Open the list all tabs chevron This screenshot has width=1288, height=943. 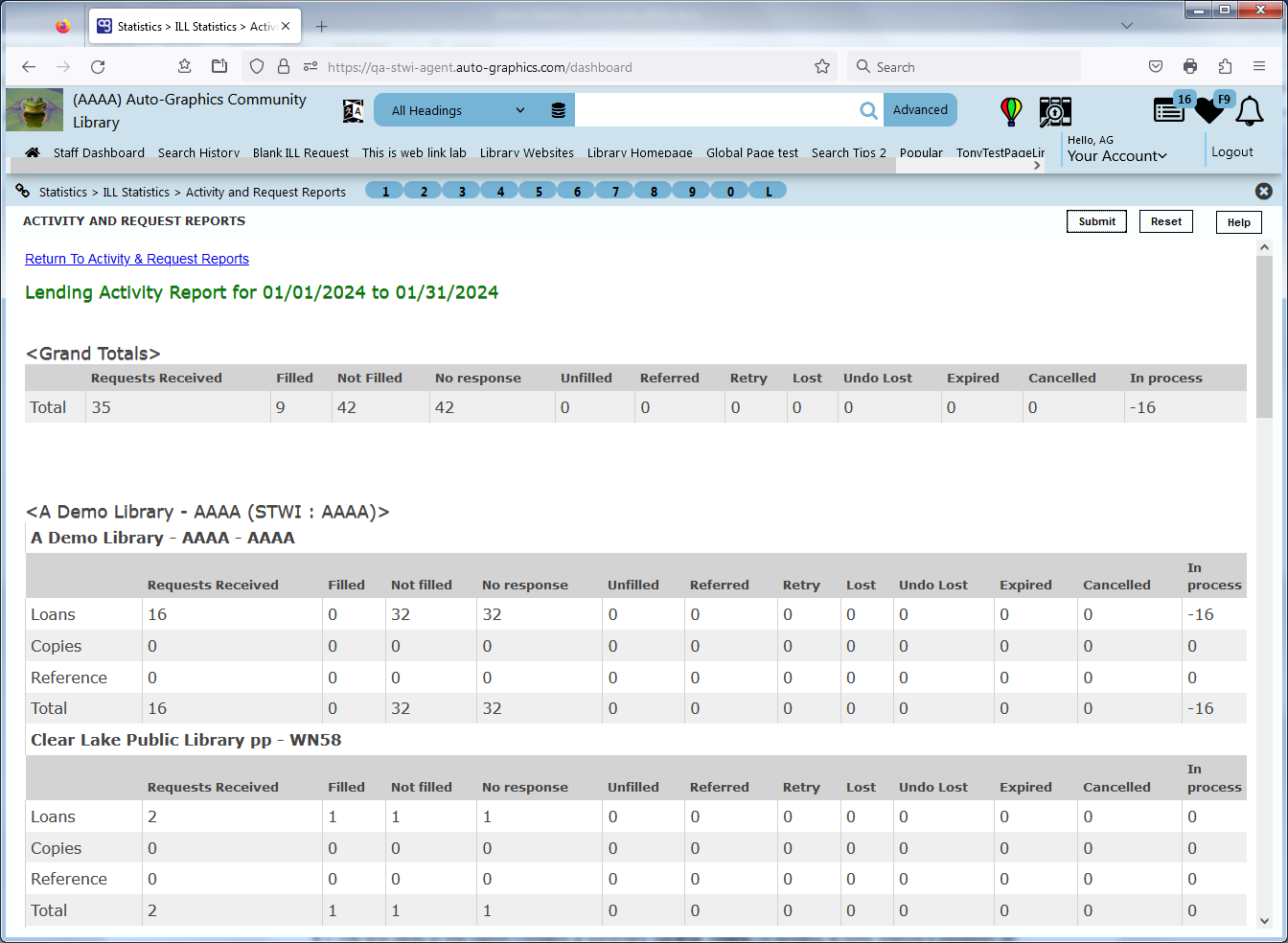point(1127,26)
